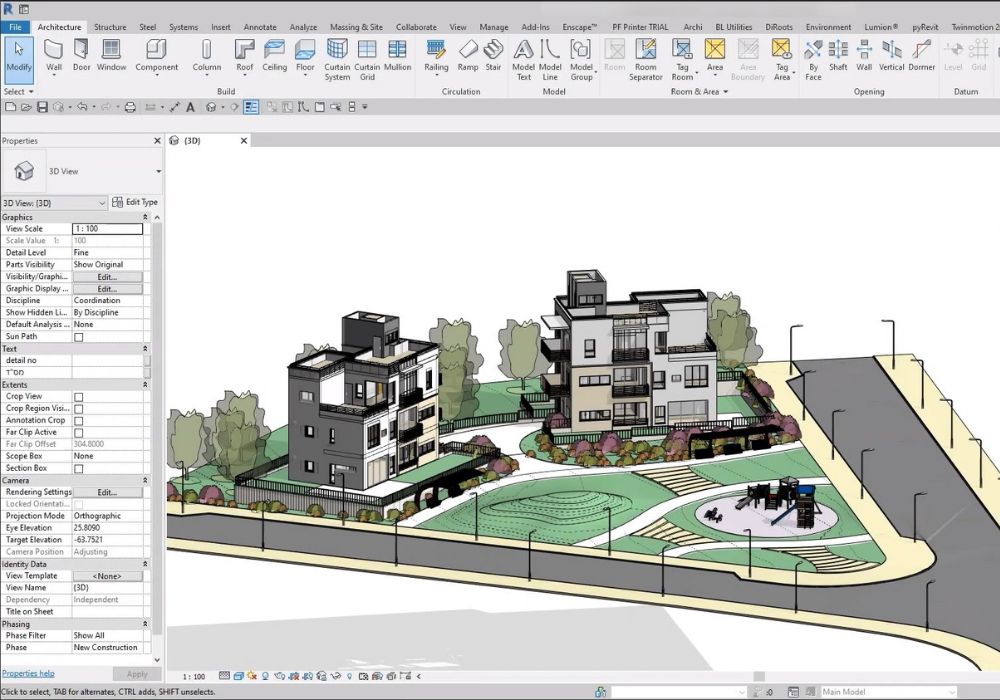
Task: Enable the Sun Path checkbox
Action: coord(79,337)
